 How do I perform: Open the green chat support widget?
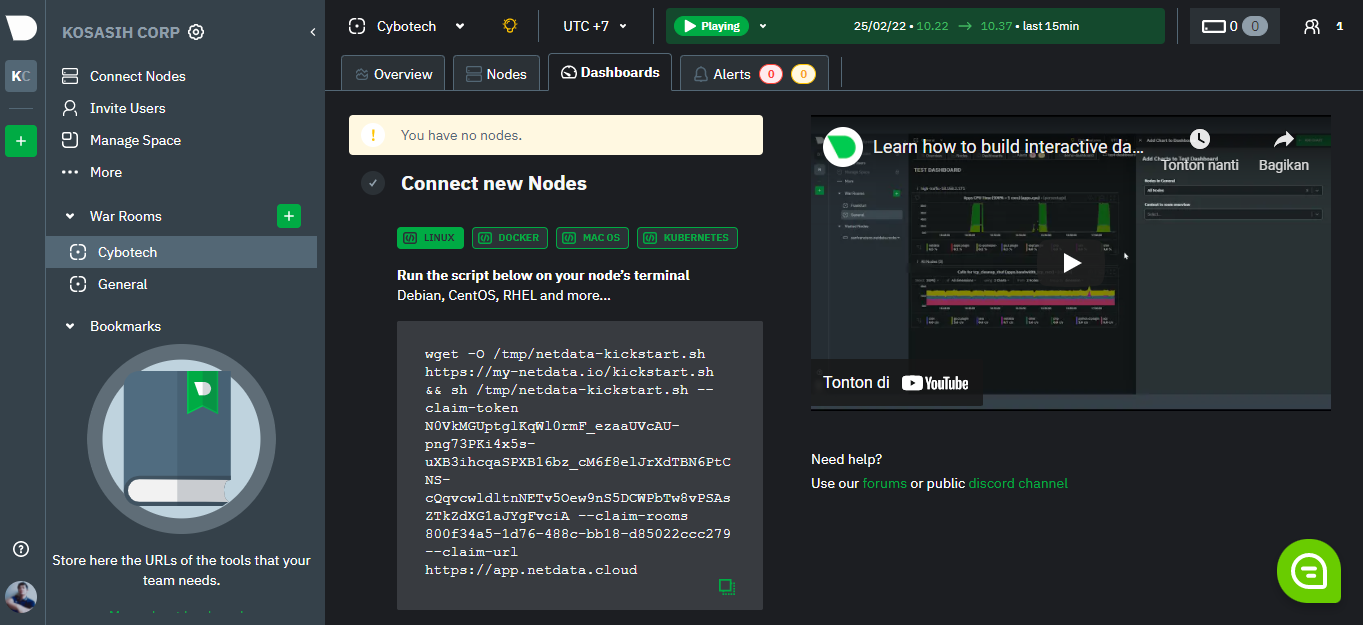pyautogui.click(x=1308, y=571)
